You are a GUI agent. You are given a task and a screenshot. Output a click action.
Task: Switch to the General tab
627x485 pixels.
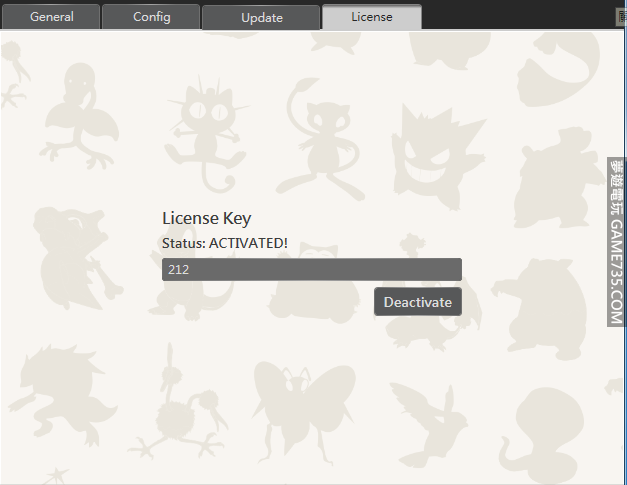(51, 17)
